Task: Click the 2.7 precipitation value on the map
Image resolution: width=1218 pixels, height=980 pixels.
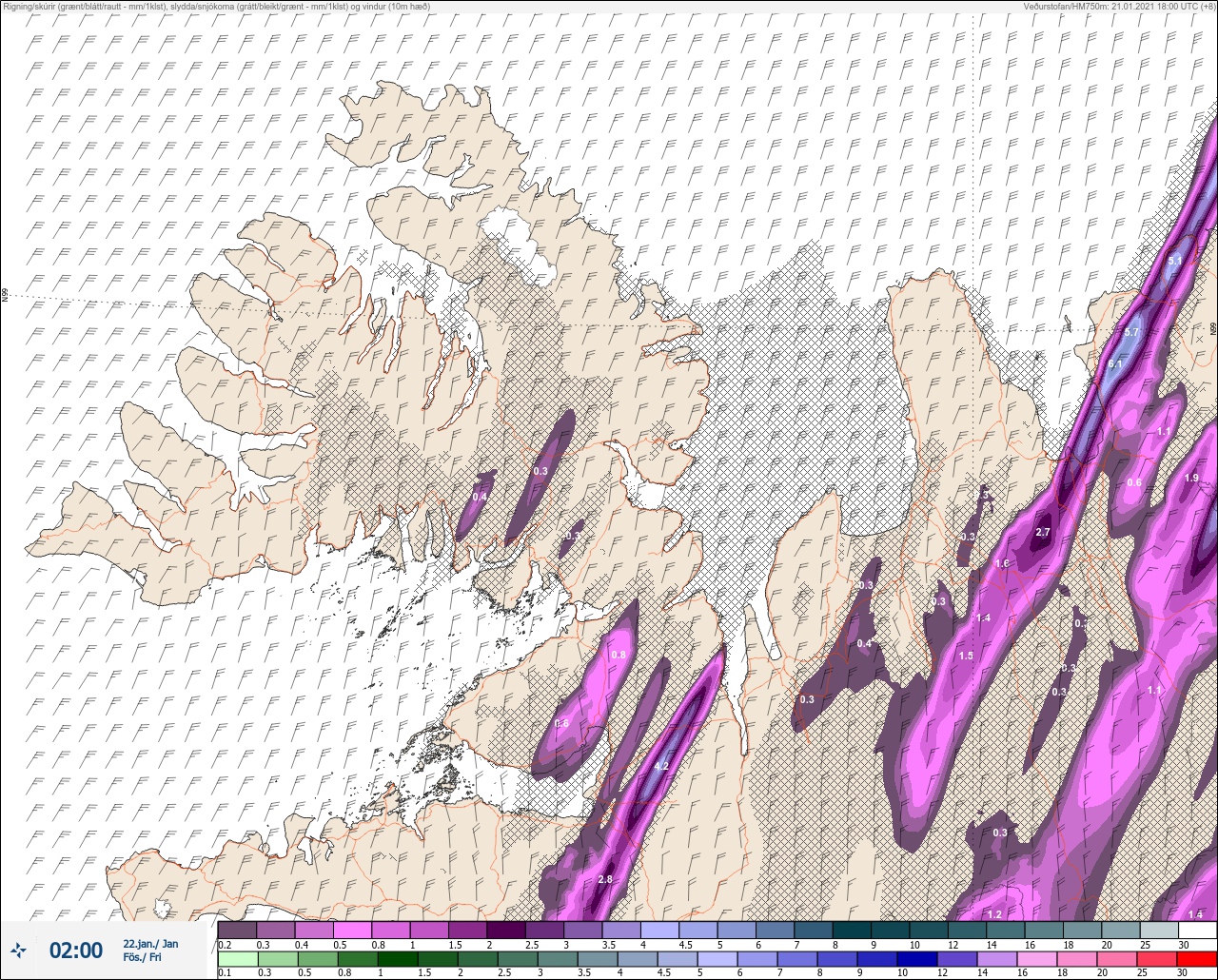Action: [x=1042, y=532]
